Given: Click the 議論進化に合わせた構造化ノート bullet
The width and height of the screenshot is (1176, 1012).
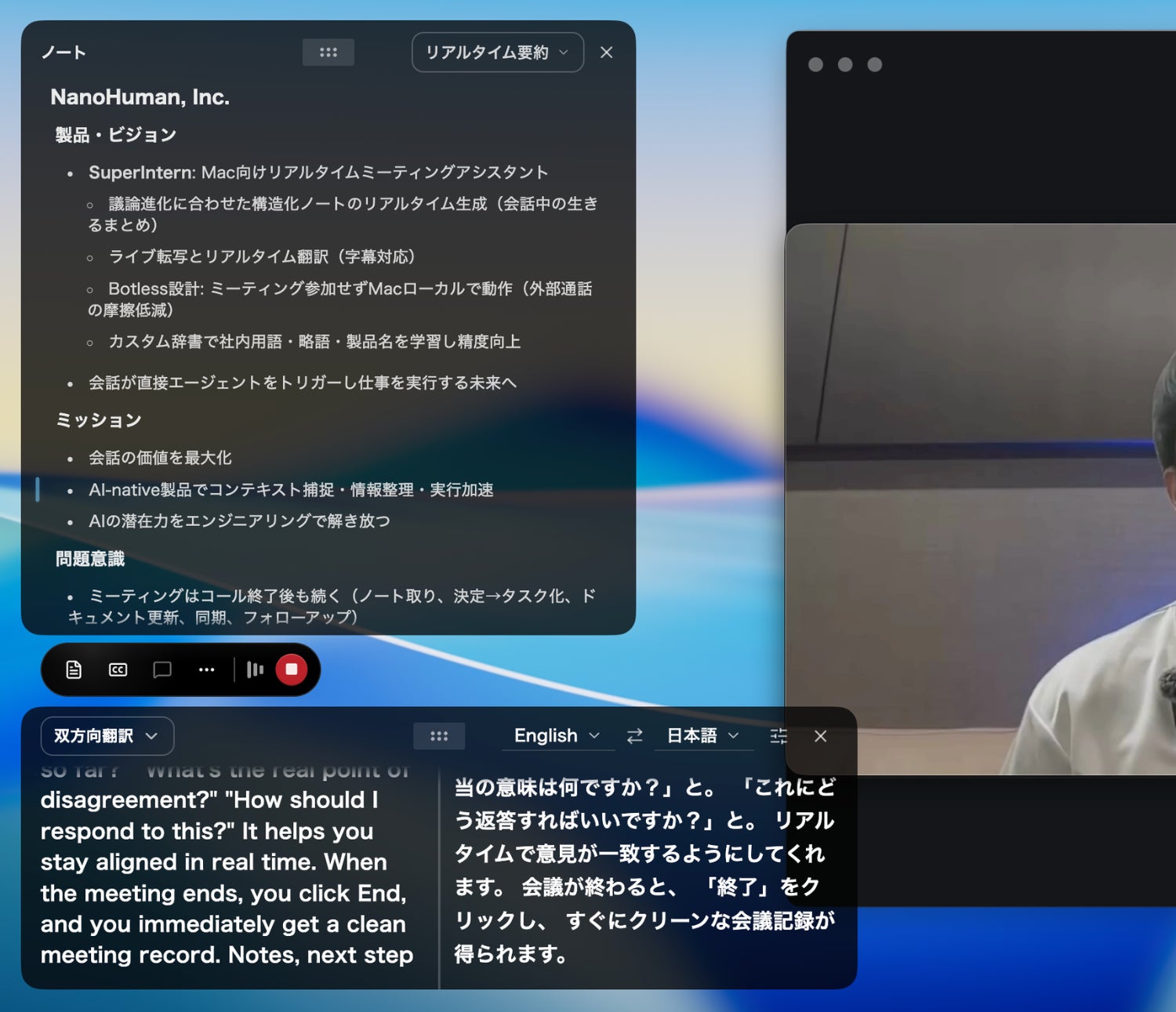Looking at the screenshot, I should click(x=343, y=214).
